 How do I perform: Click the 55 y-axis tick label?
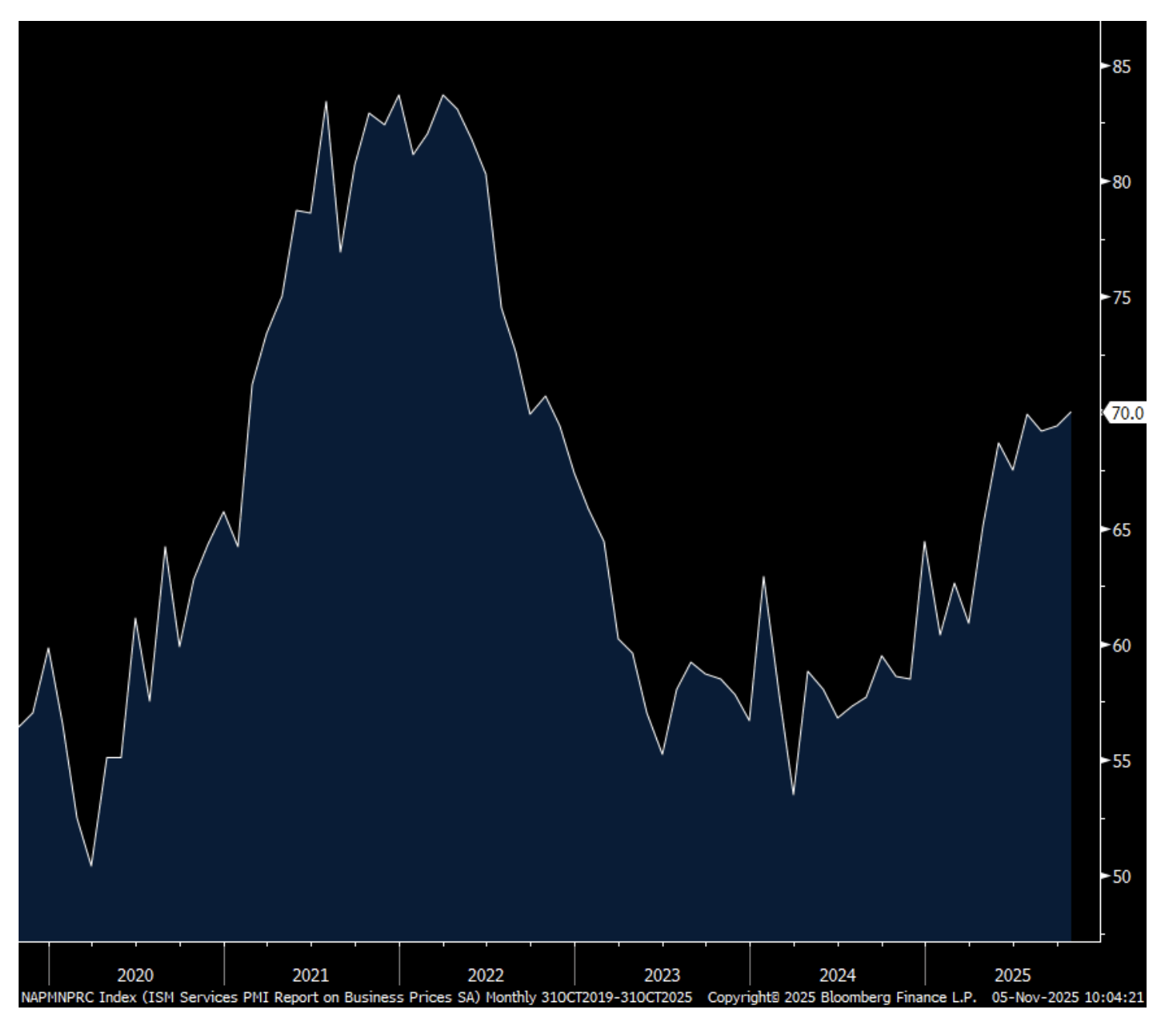[1121, 761]
